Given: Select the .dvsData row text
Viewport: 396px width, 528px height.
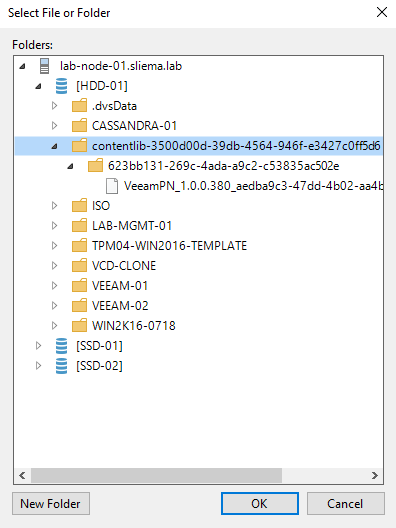Looking at the screenshot, I should (x=114, y=106).
